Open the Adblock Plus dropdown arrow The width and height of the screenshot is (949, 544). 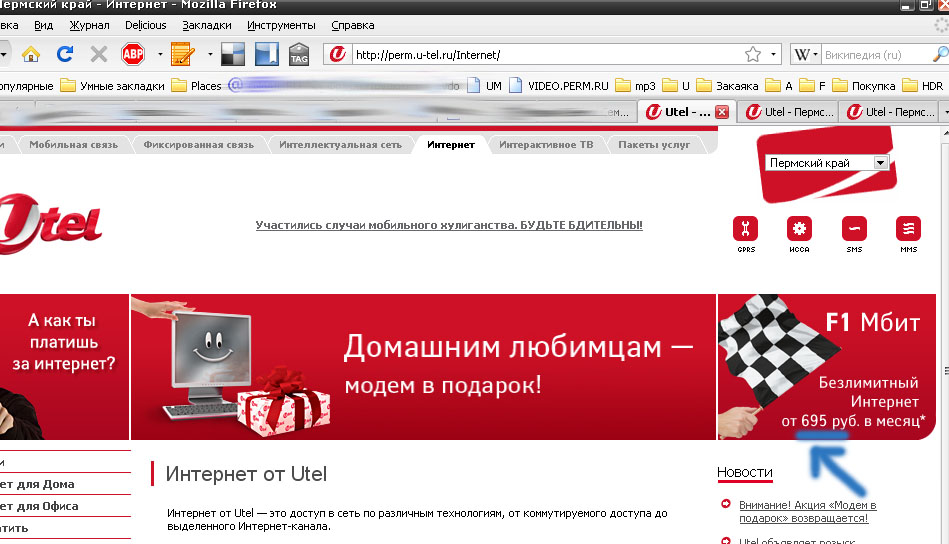[x=160, y=54]
